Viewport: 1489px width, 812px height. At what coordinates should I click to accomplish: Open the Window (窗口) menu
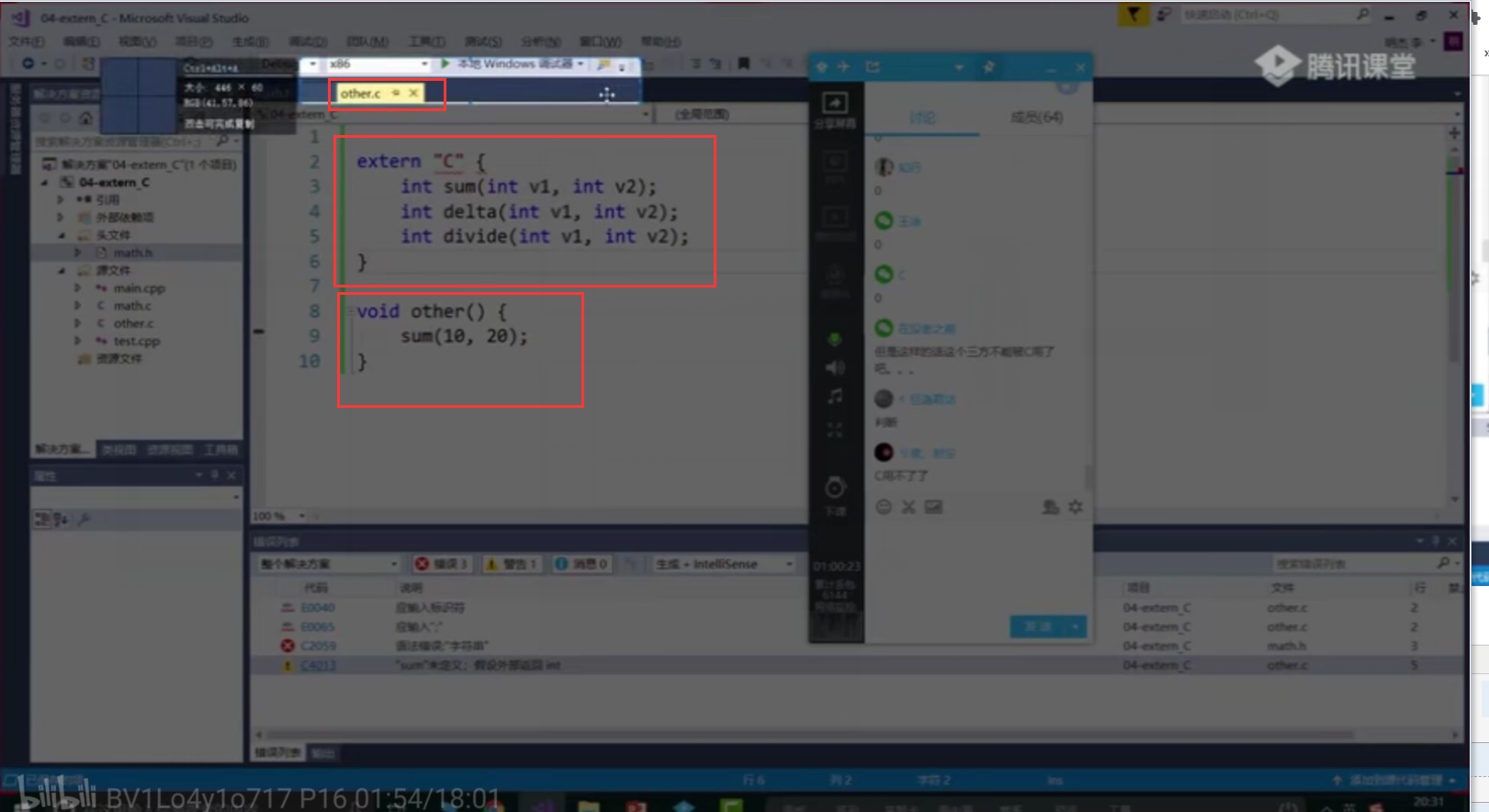click(601, 41)
